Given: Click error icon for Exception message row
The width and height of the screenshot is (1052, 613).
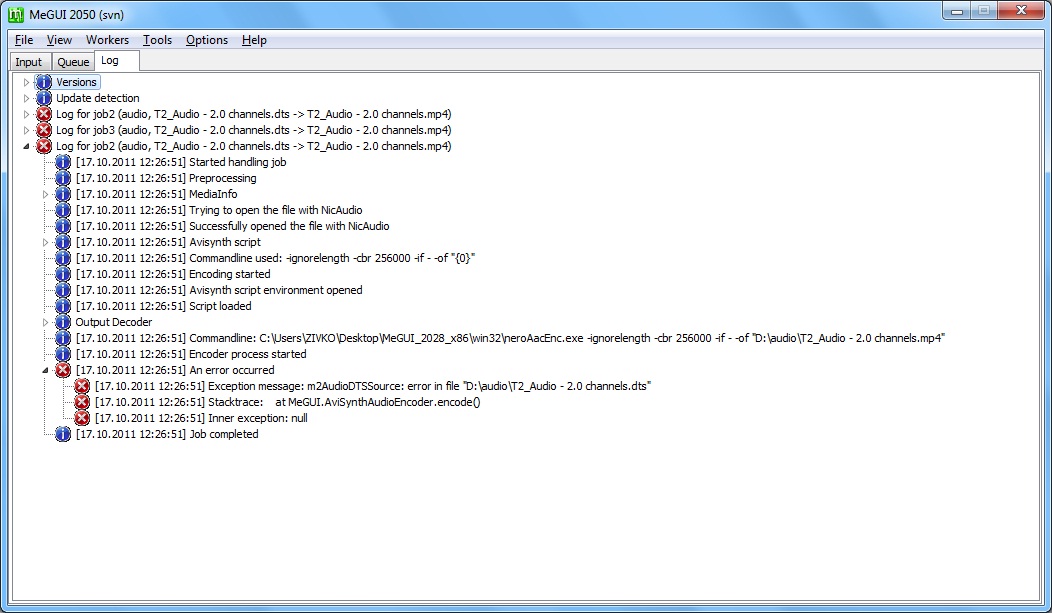Looking at the screenshot, I should coord(82,386).
